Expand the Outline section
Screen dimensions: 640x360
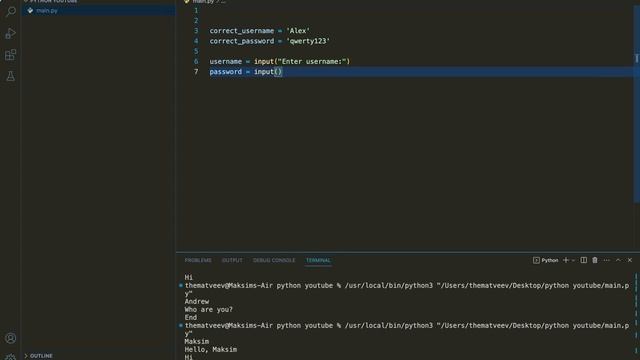(38, 356)
